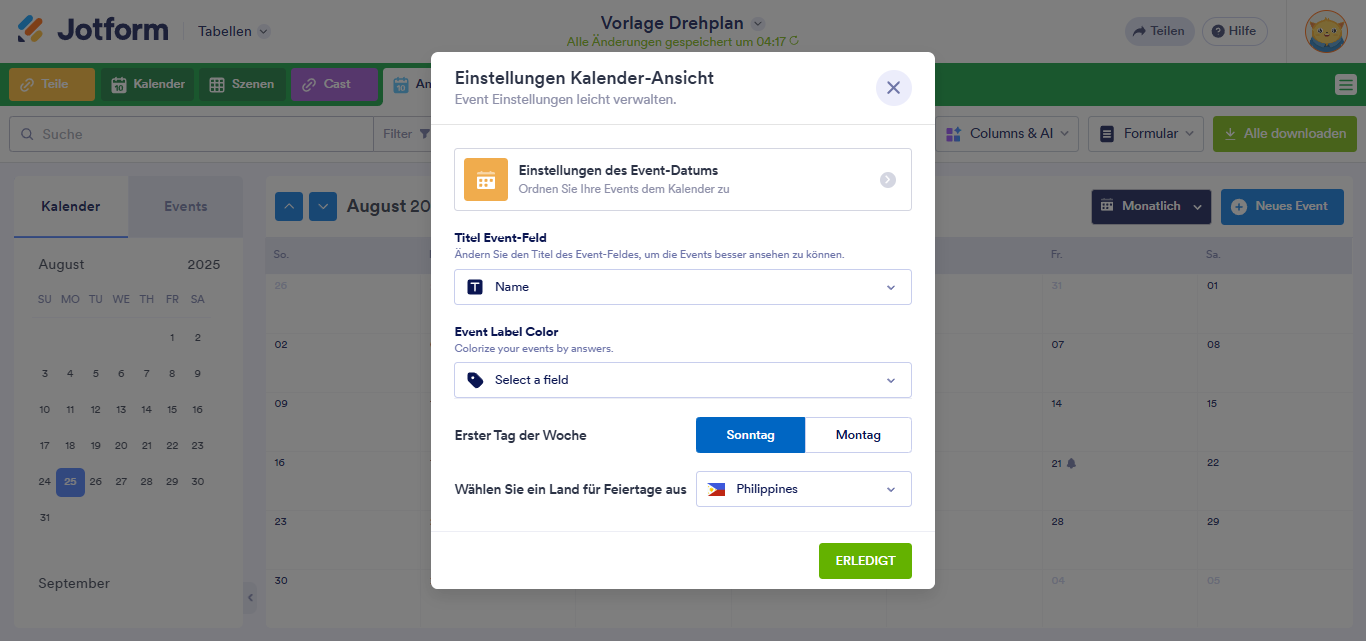Click the ERLEDIGT button

[865, 561]
